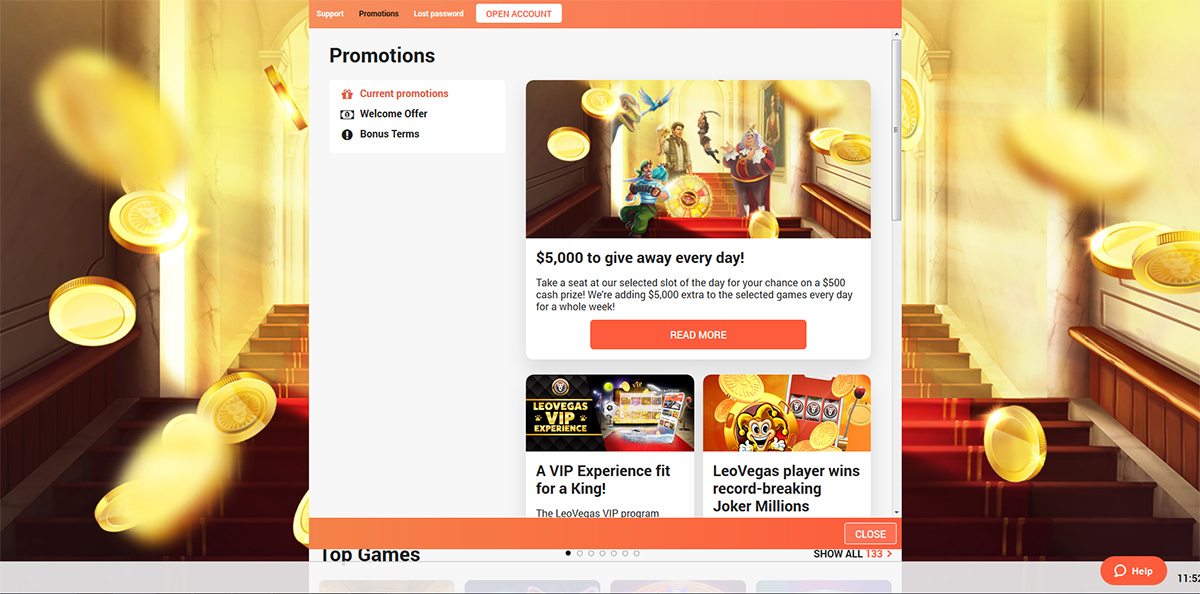Select the third carousel dot indicator
The image size is (1200, 594).
[591, 553]
